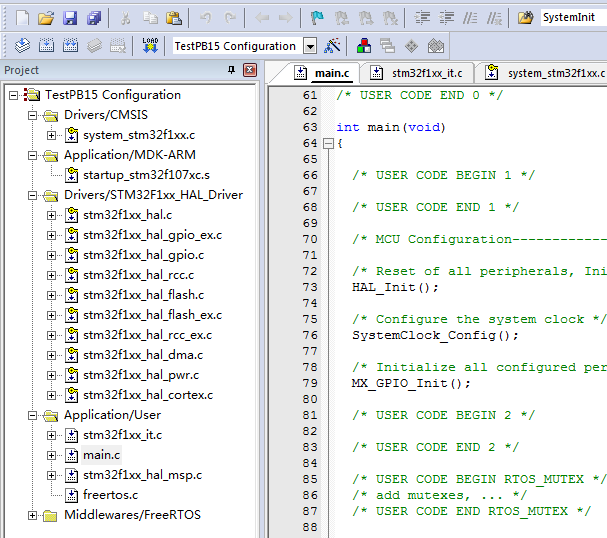Redo the last edit
Image resolution: width=607 pixels, height=538 pixels.
tap(230, 18)
